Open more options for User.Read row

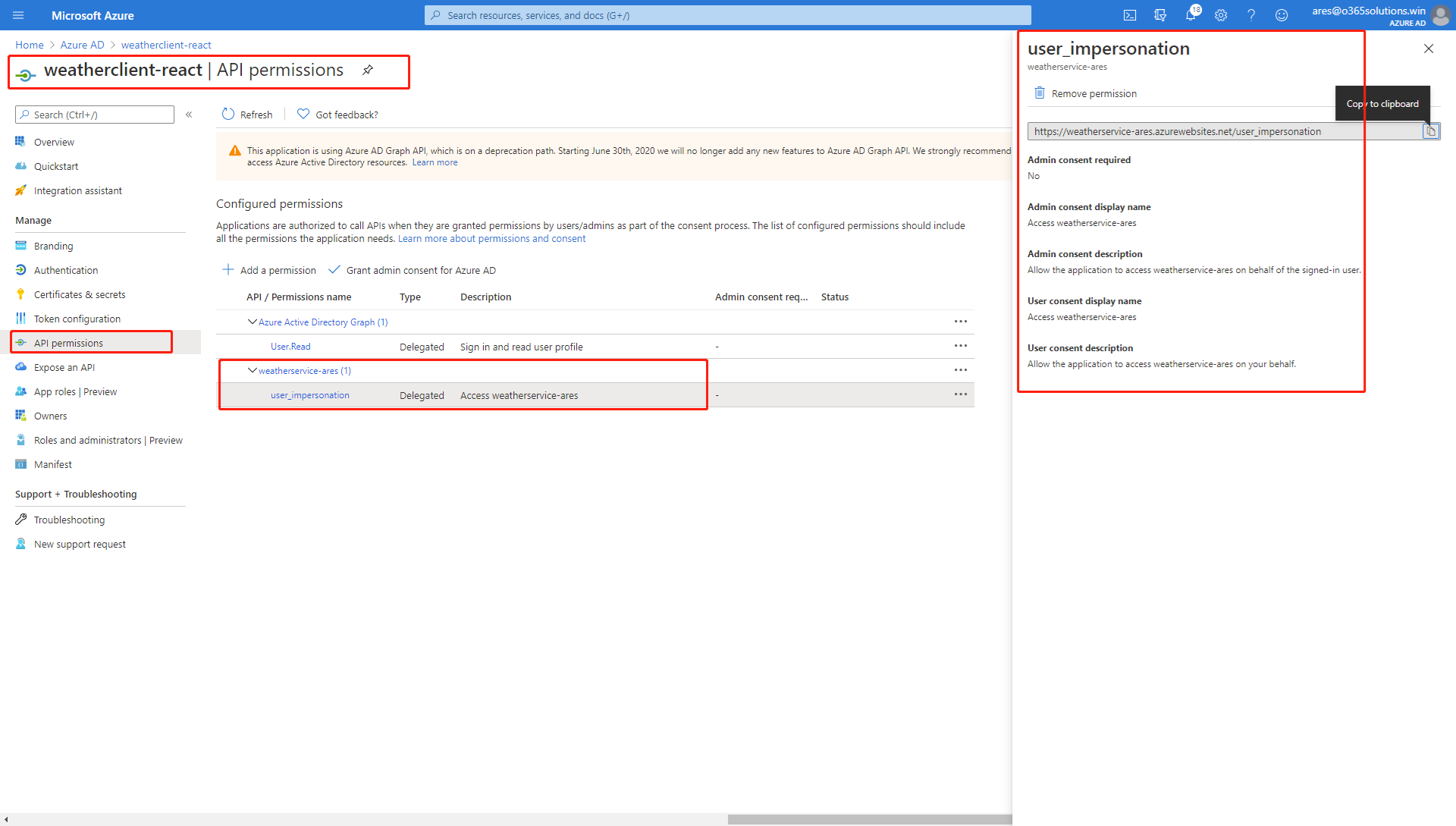961,346
